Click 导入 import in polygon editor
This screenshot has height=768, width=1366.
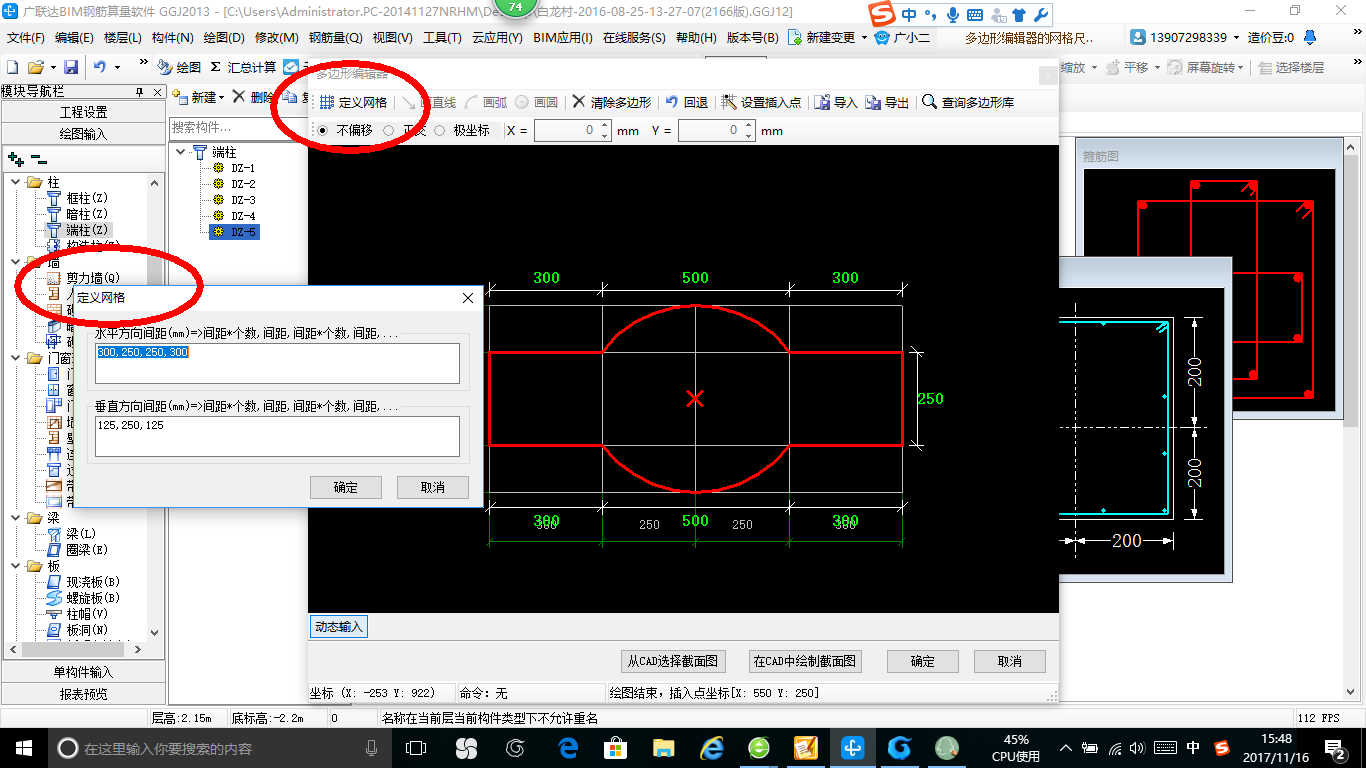click(x=836, y=102)
